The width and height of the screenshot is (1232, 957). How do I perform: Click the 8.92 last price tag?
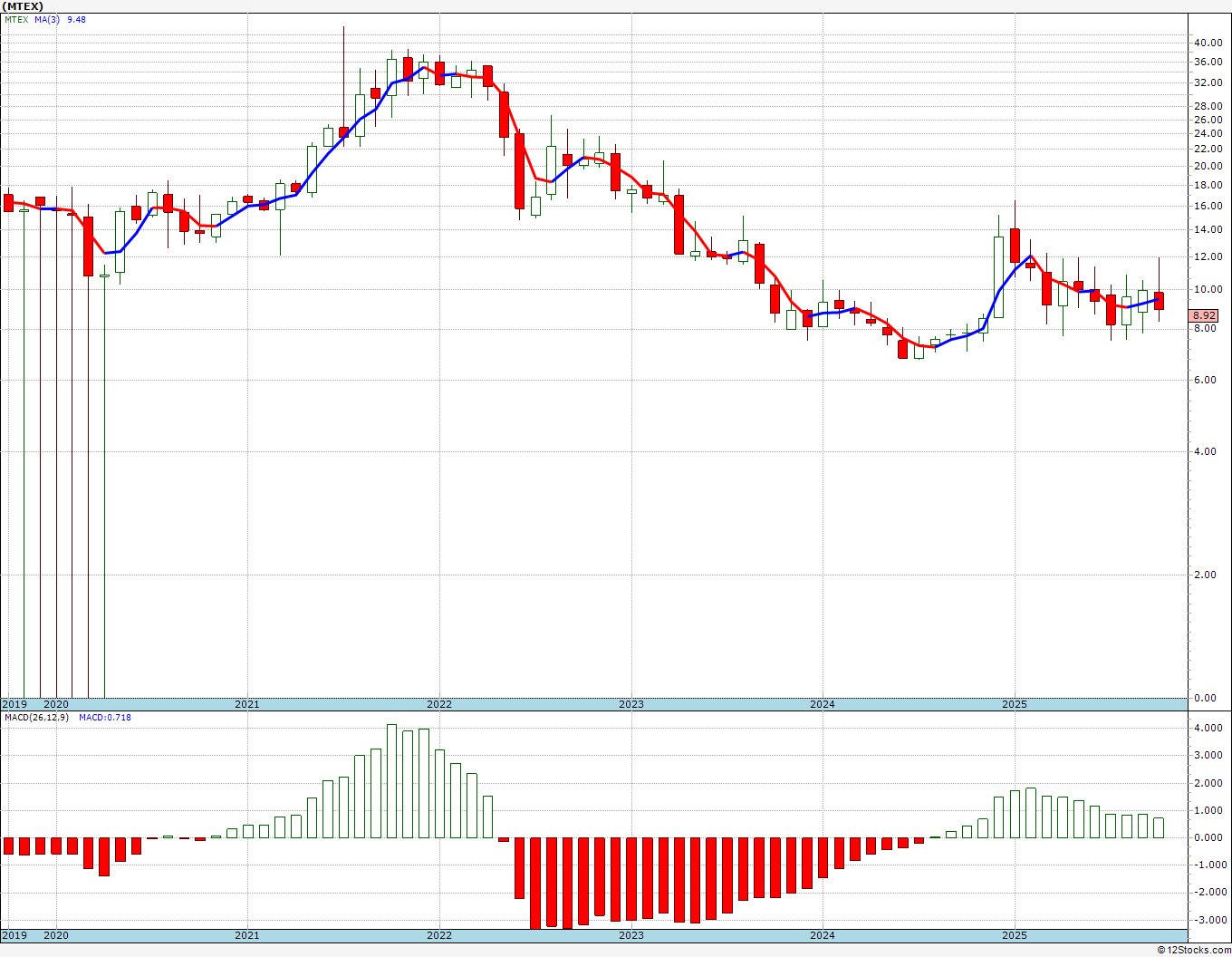pyautogui.click(x=1204, y=315)
